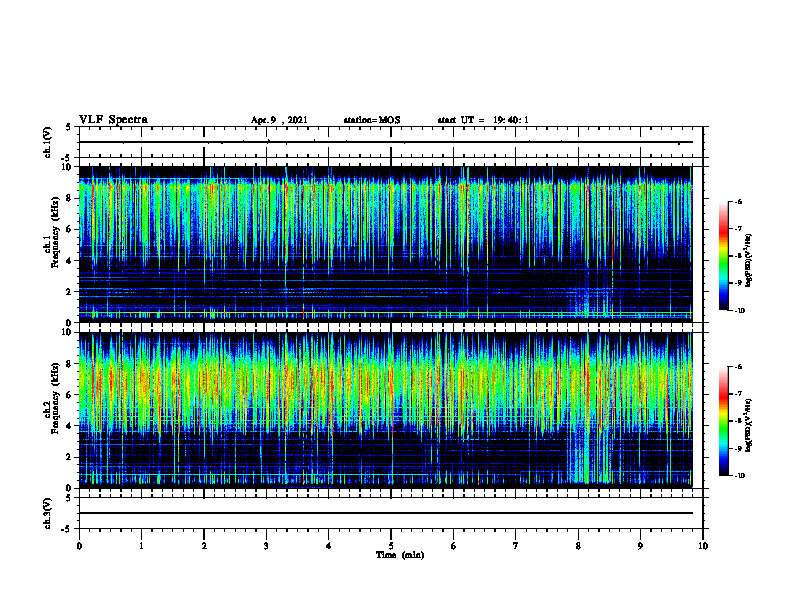Screen dimensions: 792x612
Task: Click the ch.1 voltage waveform trace
Action: [x=385, y=142]
